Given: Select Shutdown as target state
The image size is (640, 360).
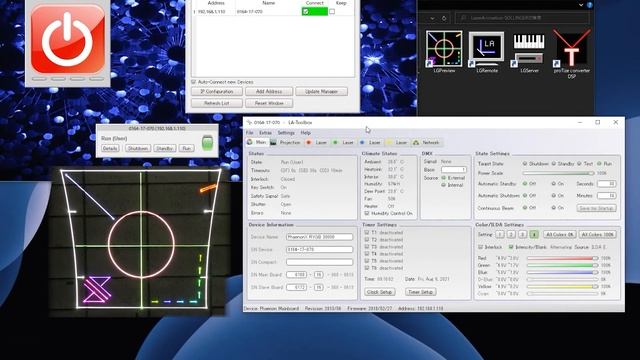Looking at the screenshot, I should [525, 164].
